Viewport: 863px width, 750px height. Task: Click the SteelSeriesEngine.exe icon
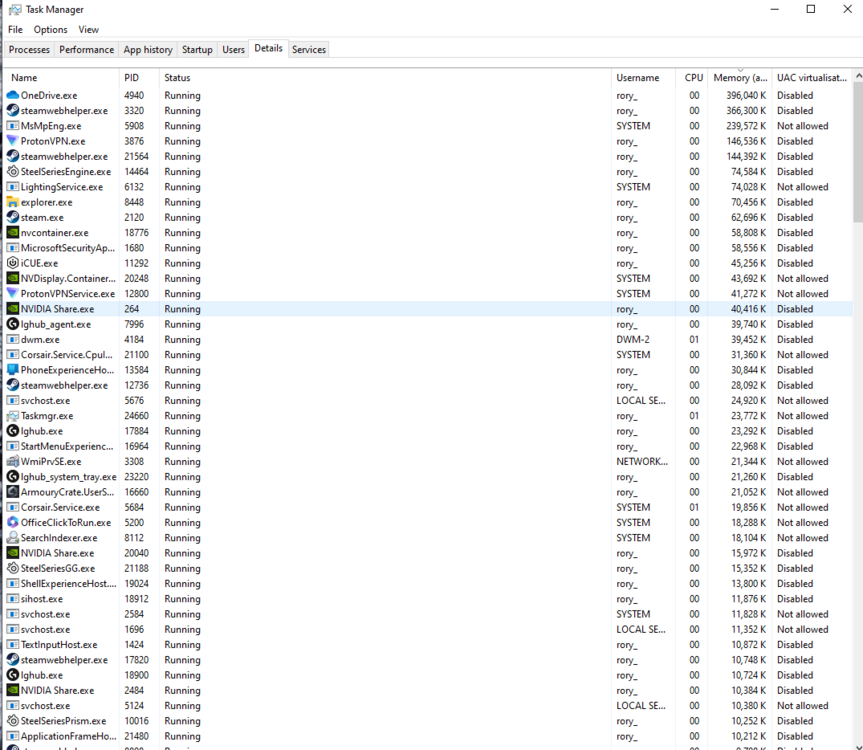[x=13, y=172]
